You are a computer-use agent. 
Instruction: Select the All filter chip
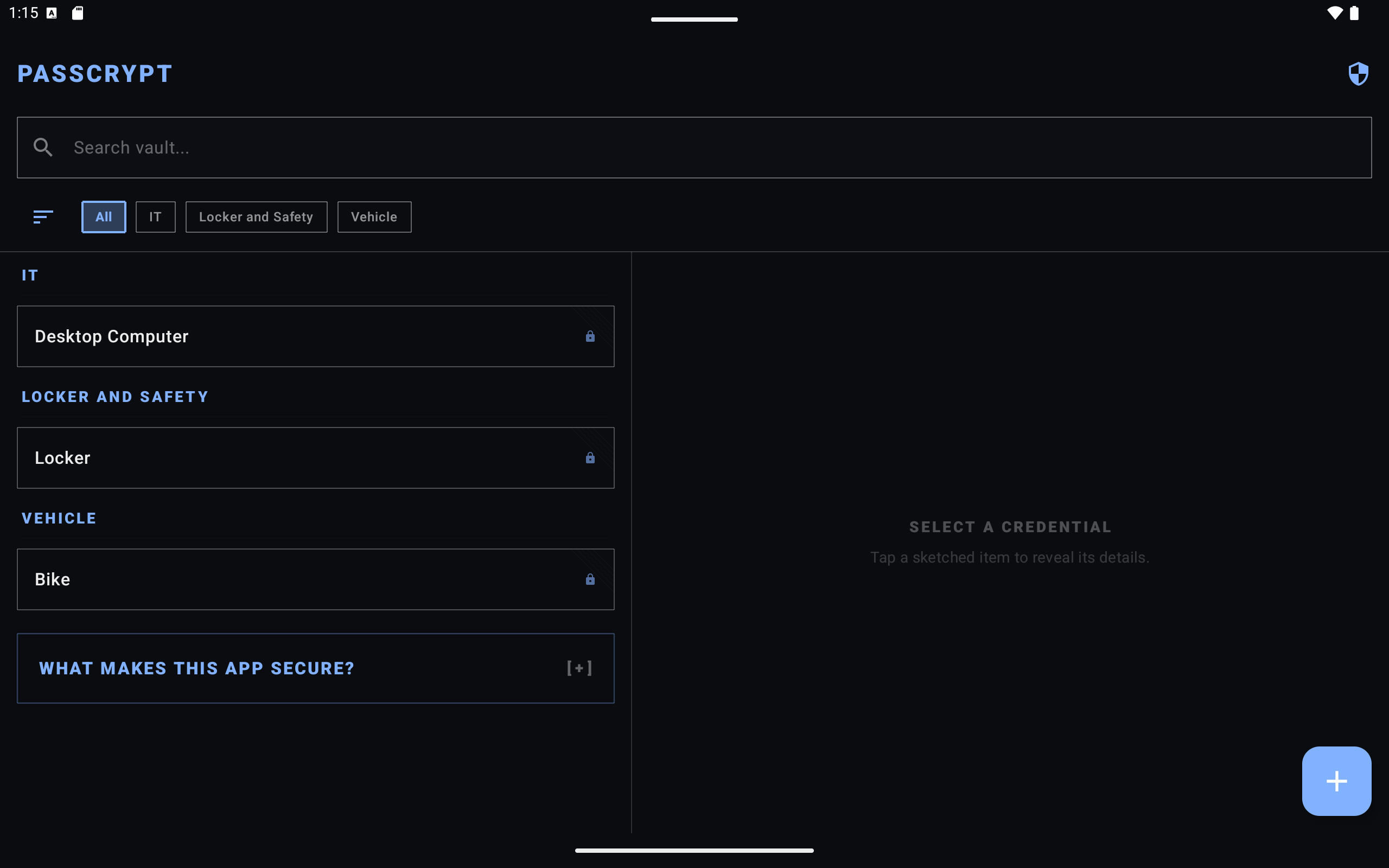tap(104, 216)
